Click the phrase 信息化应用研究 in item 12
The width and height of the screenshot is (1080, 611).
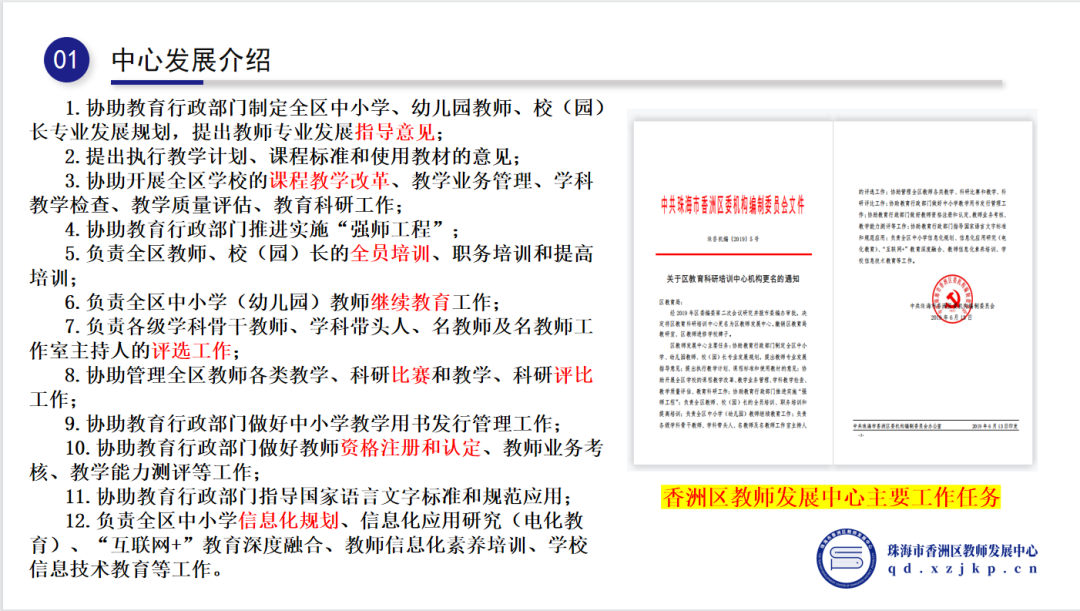(x=431, y=521)
